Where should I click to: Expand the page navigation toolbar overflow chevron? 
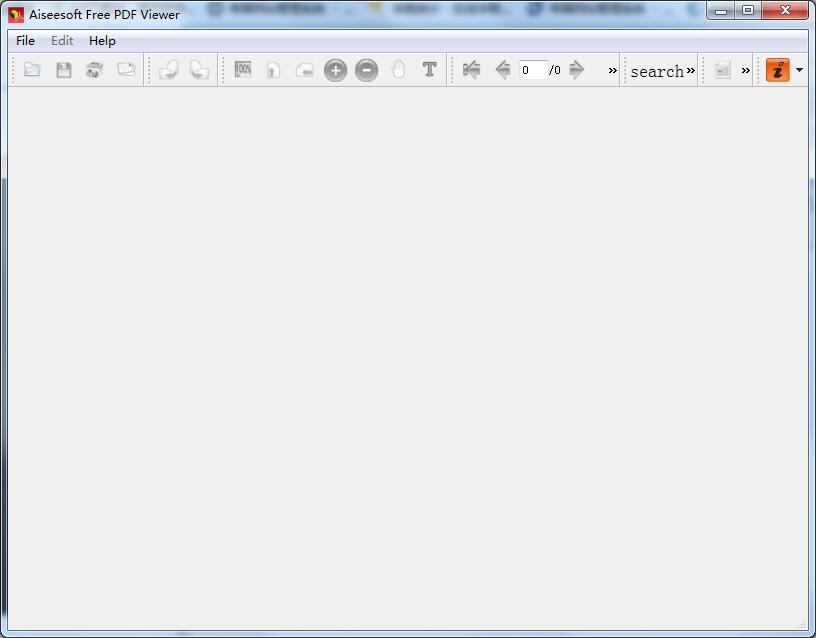pyautogui.click(x=613, y=70)
